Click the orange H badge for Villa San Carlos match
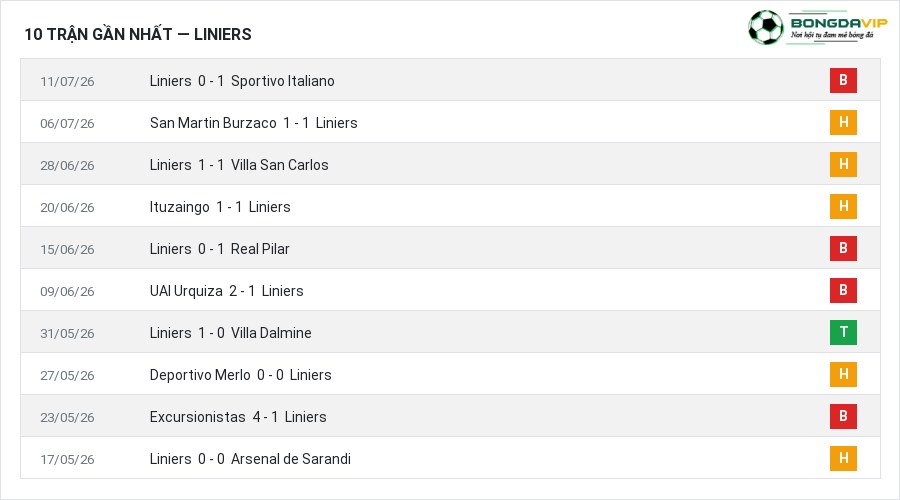 (843, 164)
